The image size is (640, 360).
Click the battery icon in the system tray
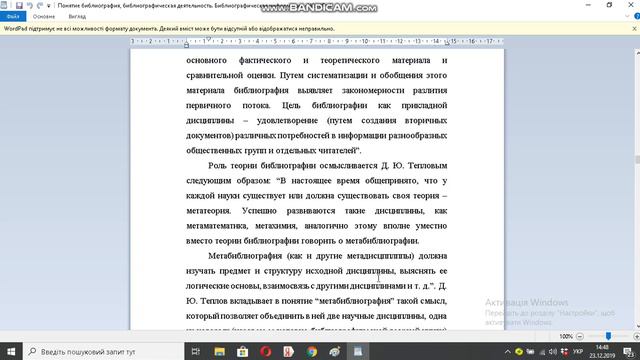point(530,351)
